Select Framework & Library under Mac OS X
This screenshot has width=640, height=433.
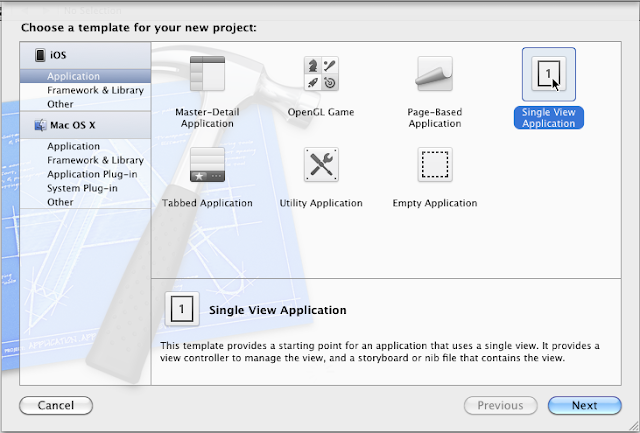point(85,160)
